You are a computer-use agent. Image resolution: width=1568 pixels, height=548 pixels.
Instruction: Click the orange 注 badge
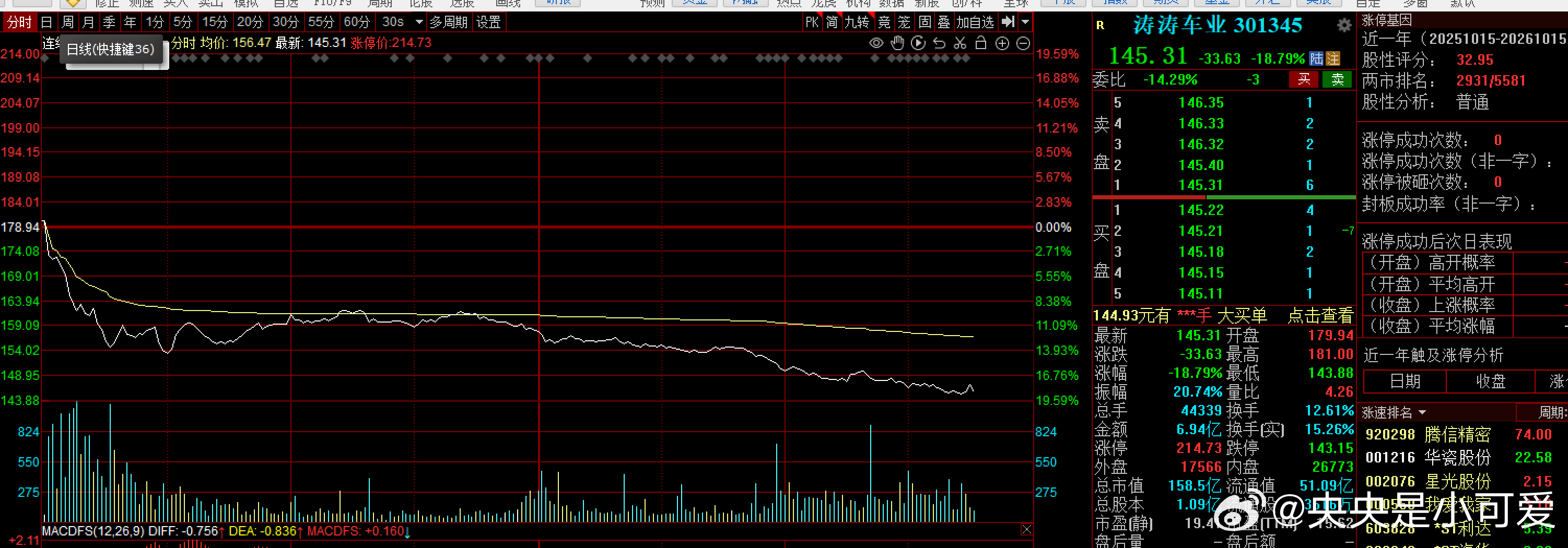click(1333, 59)
